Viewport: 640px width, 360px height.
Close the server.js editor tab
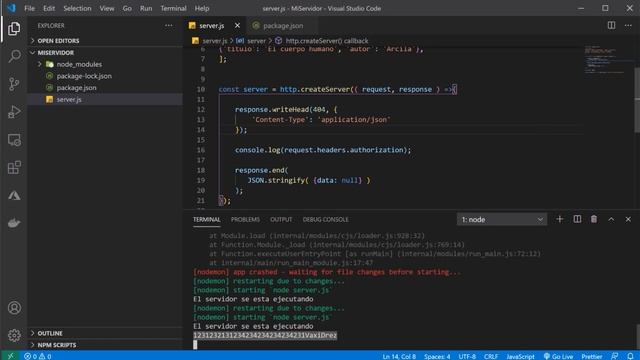(x=237, y=25)
